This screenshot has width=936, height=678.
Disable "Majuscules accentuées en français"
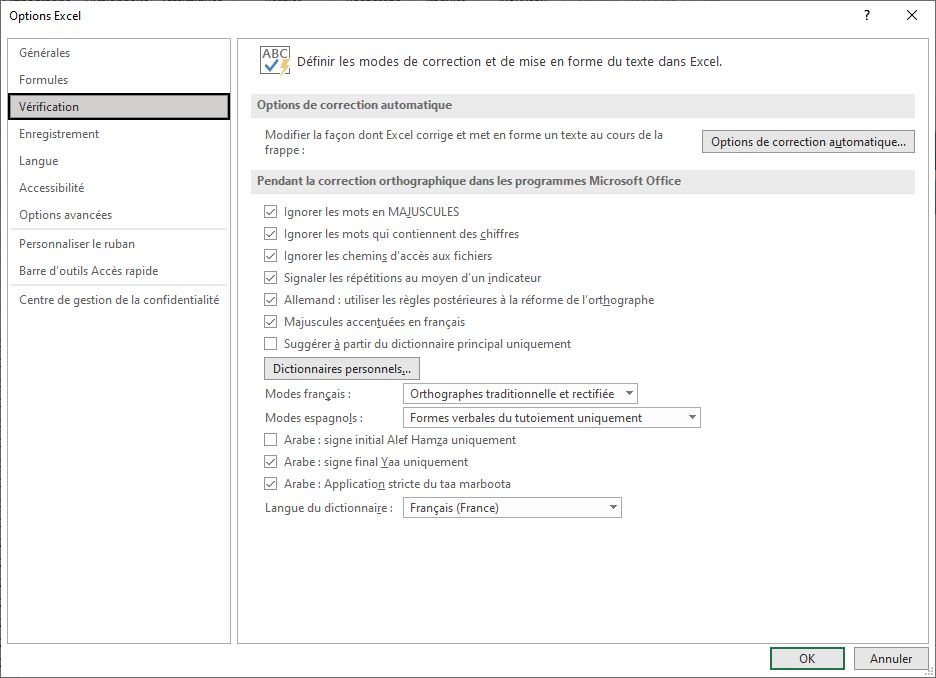pos(271,321)
